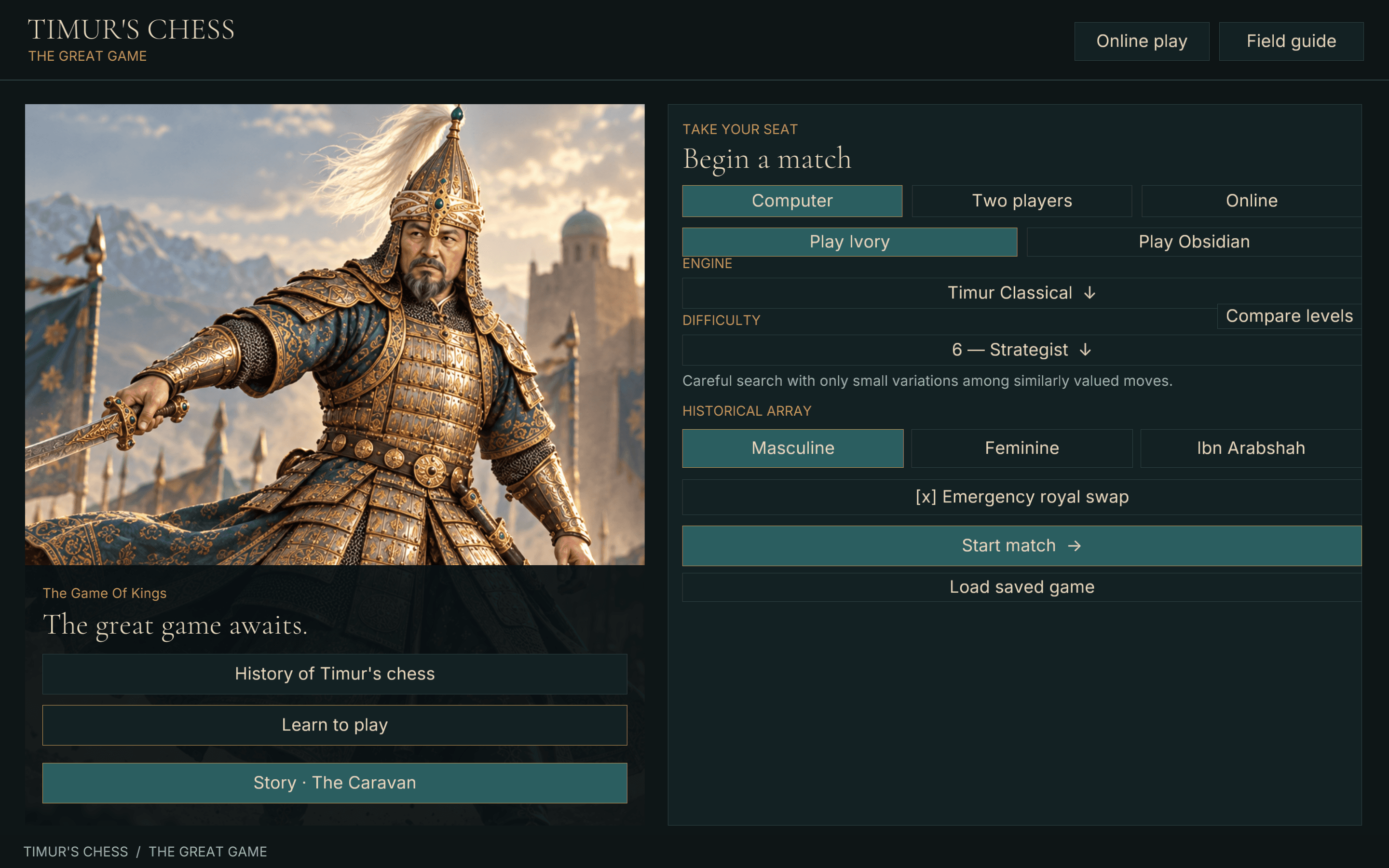This screenshot has width=1389, height=868.
Task: Switch to Two players mode
Action: click(1021, 201)
